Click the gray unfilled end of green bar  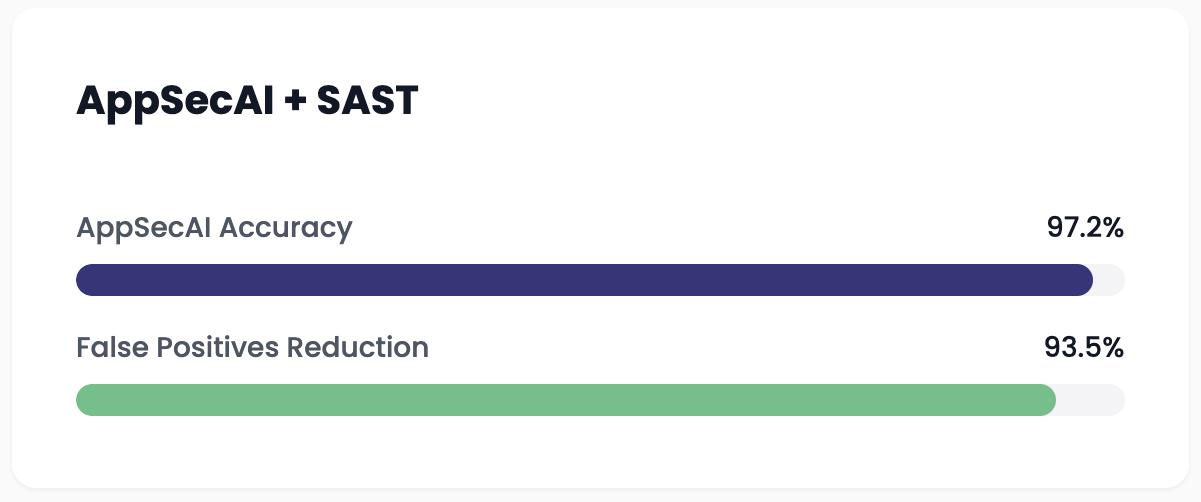pos(1091,399)
